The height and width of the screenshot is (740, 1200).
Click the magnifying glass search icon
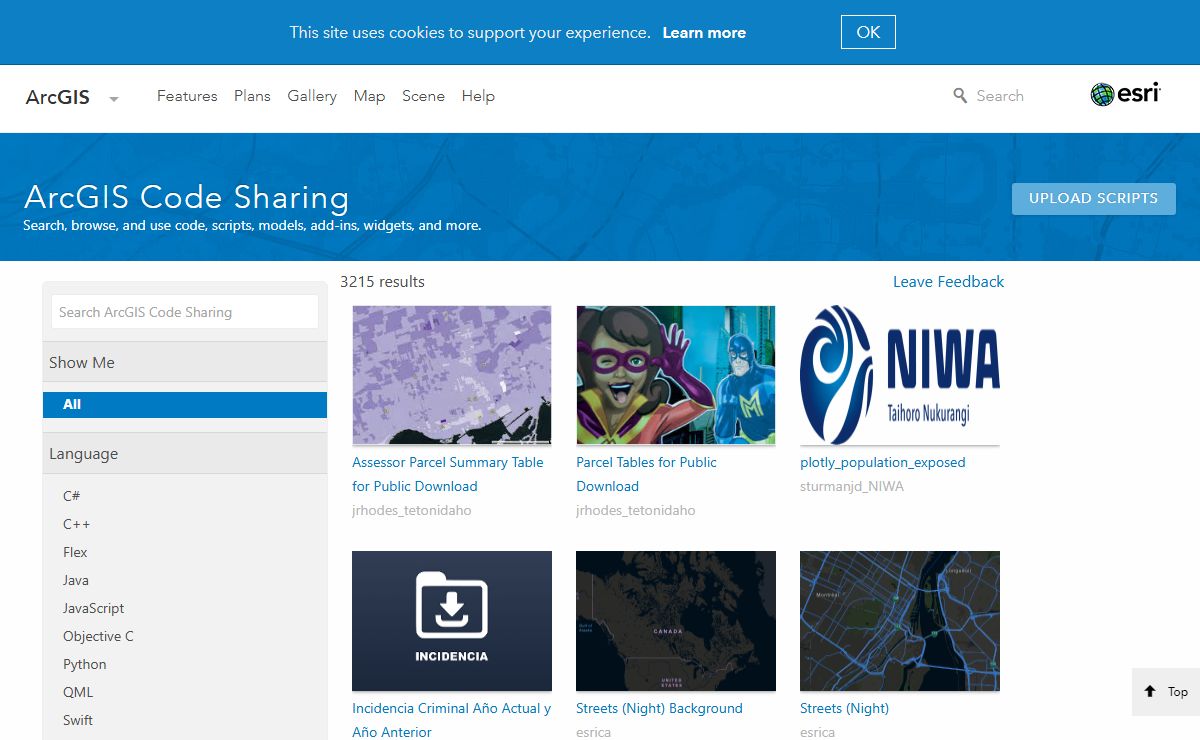pyautogui.click(x=960, y=96)
